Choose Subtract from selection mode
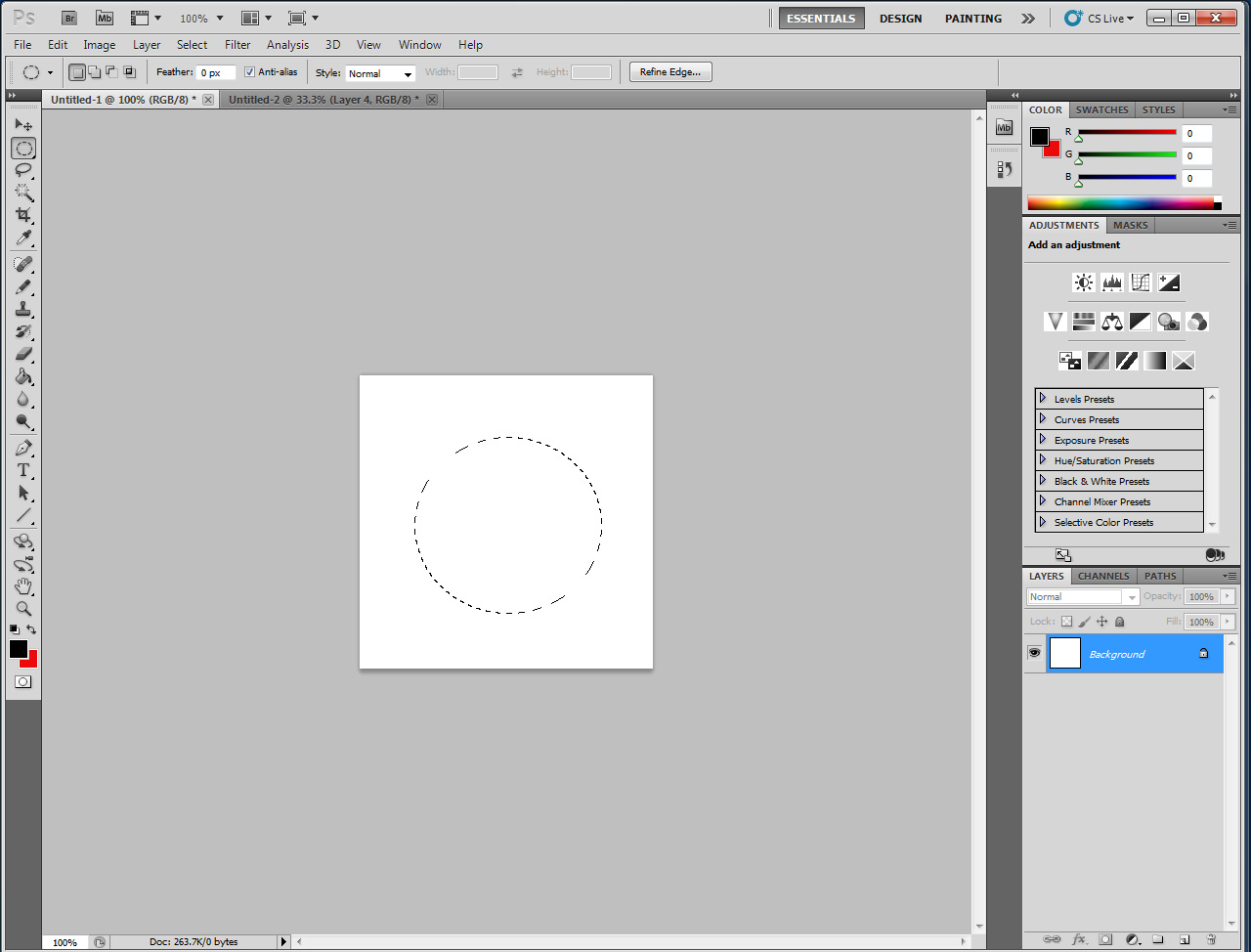Screen dimensions: 1251x952 click(x=111, y=71)
